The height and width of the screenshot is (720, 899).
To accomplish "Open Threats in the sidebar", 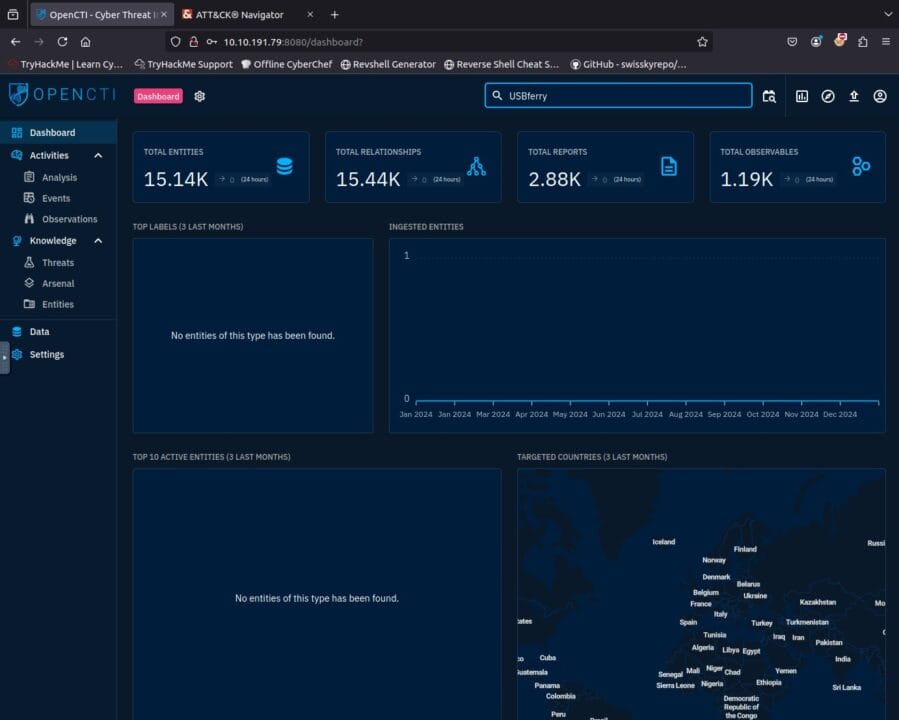I will 57,263.
